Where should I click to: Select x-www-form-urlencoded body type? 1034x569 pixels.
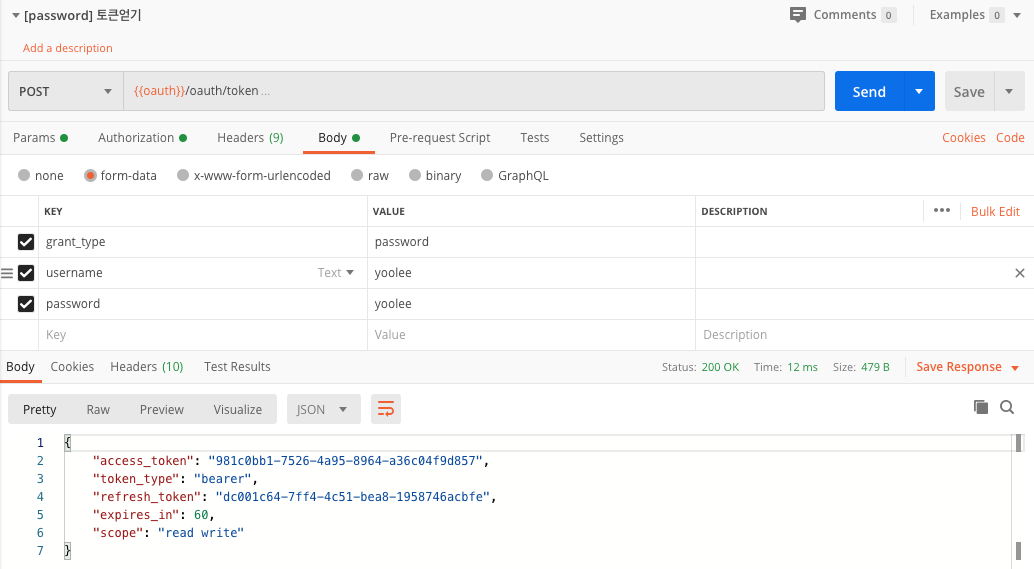(183, 175)
